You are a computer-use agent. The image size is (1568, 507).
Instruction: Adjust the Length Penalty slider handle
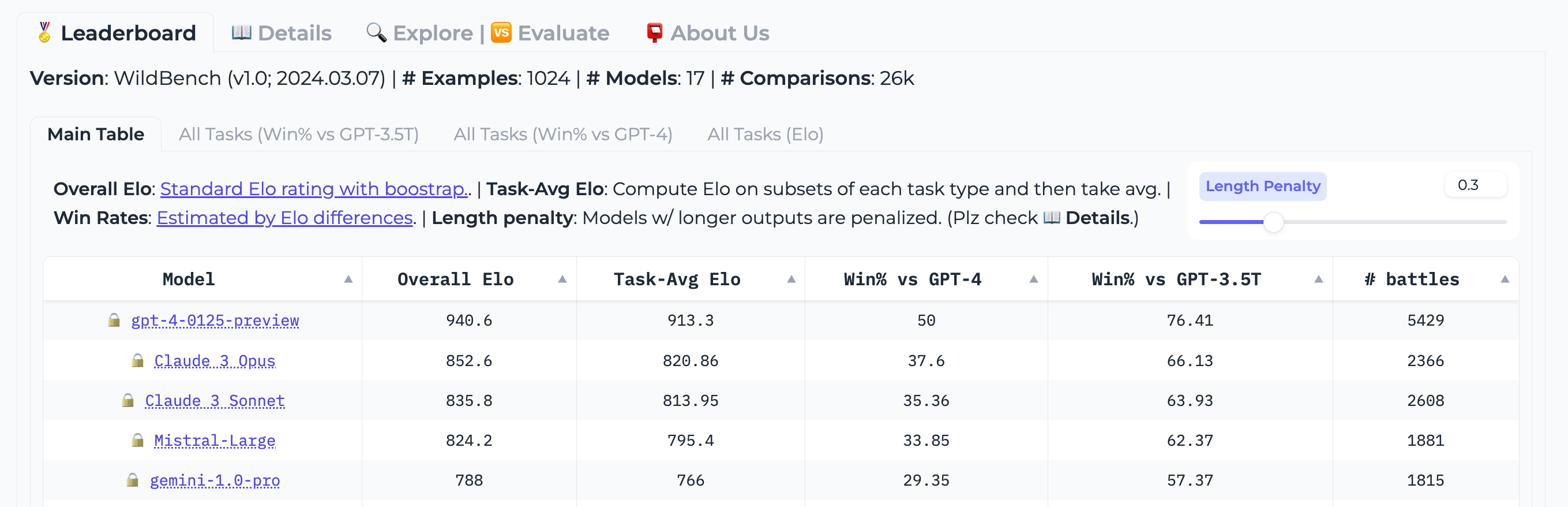point(1274,223)
